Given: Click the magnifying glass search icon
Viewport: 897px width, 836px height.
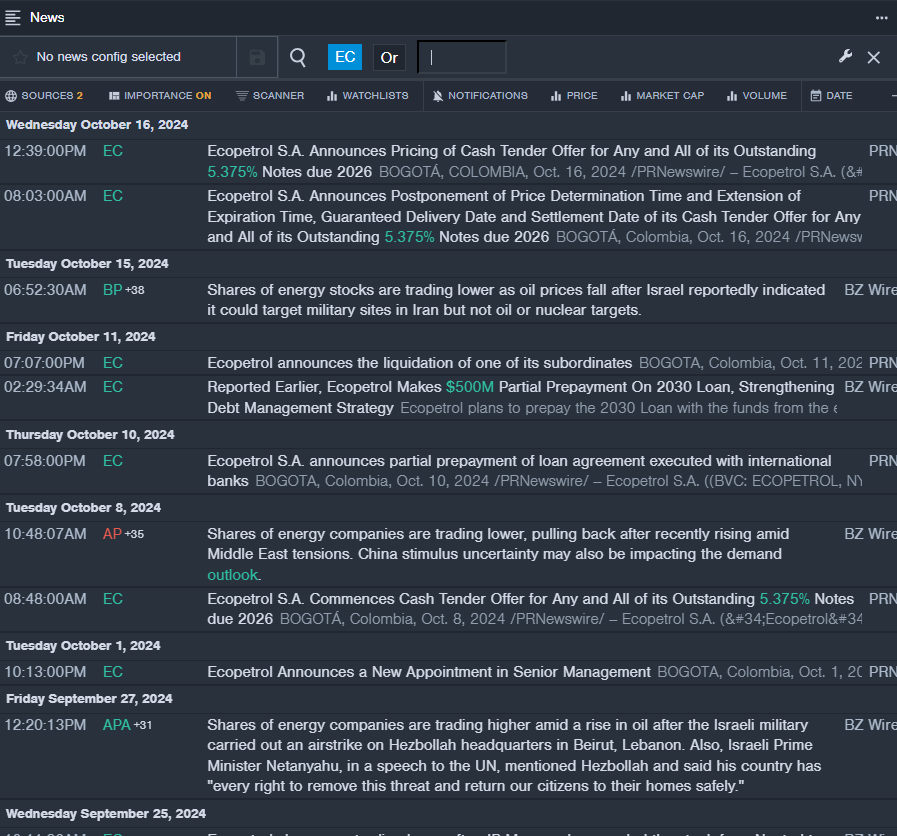Looking at the screenshot, I should 298,57.
